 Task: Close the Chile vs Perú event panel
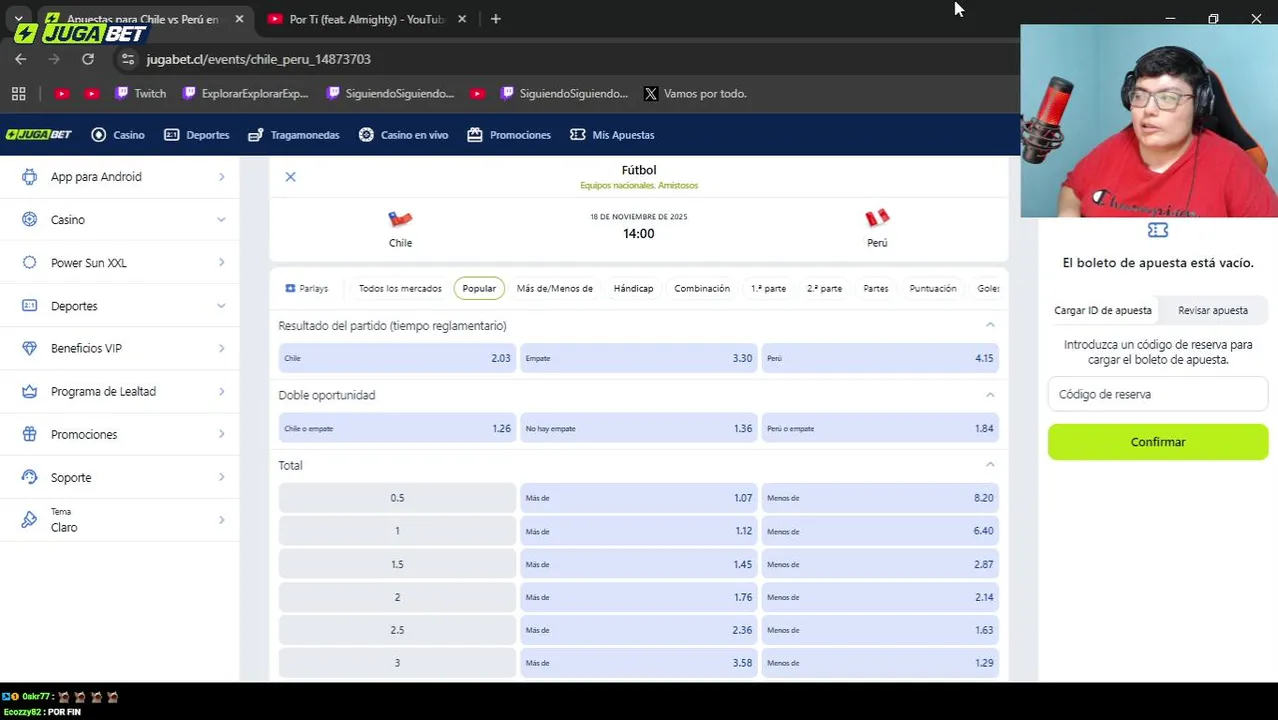pyautogui.click(x=290, y=177)
